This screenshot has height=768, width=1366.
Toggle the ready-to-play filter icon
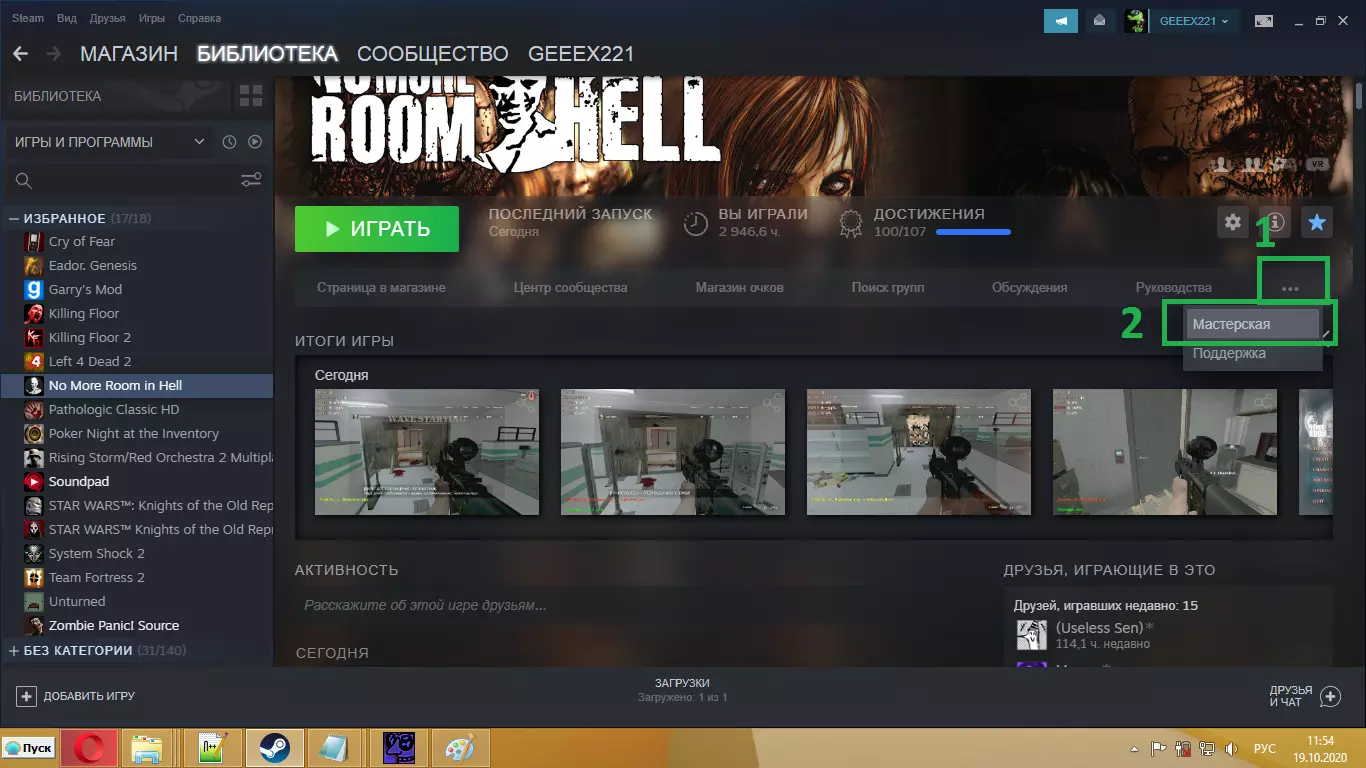tap(255, 142)
